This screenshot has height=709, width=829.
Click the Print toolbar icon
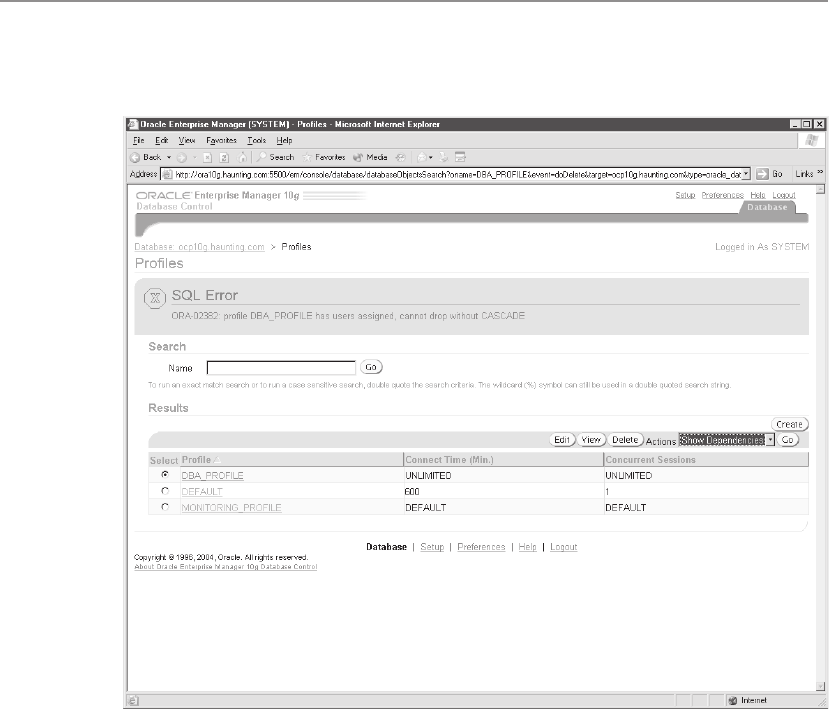pos(444,158)
